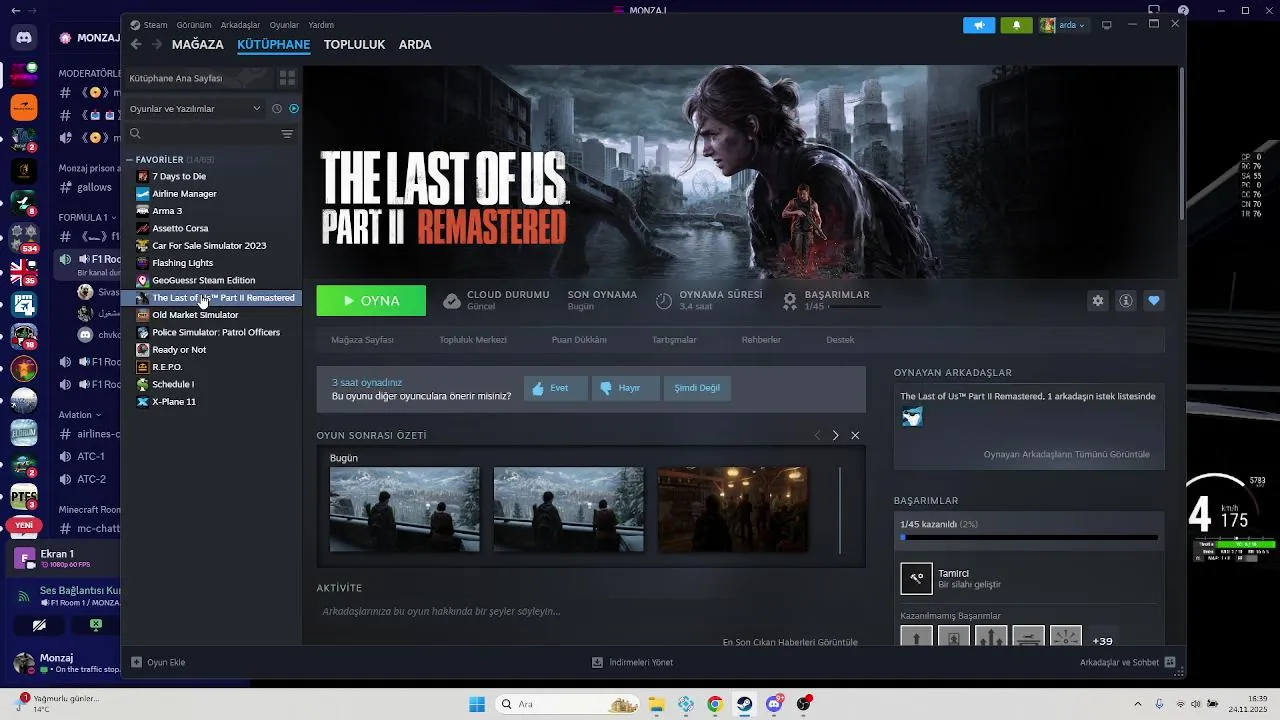Click the library search field
This screenshot has height=720, width=1280.
[203, 134]
